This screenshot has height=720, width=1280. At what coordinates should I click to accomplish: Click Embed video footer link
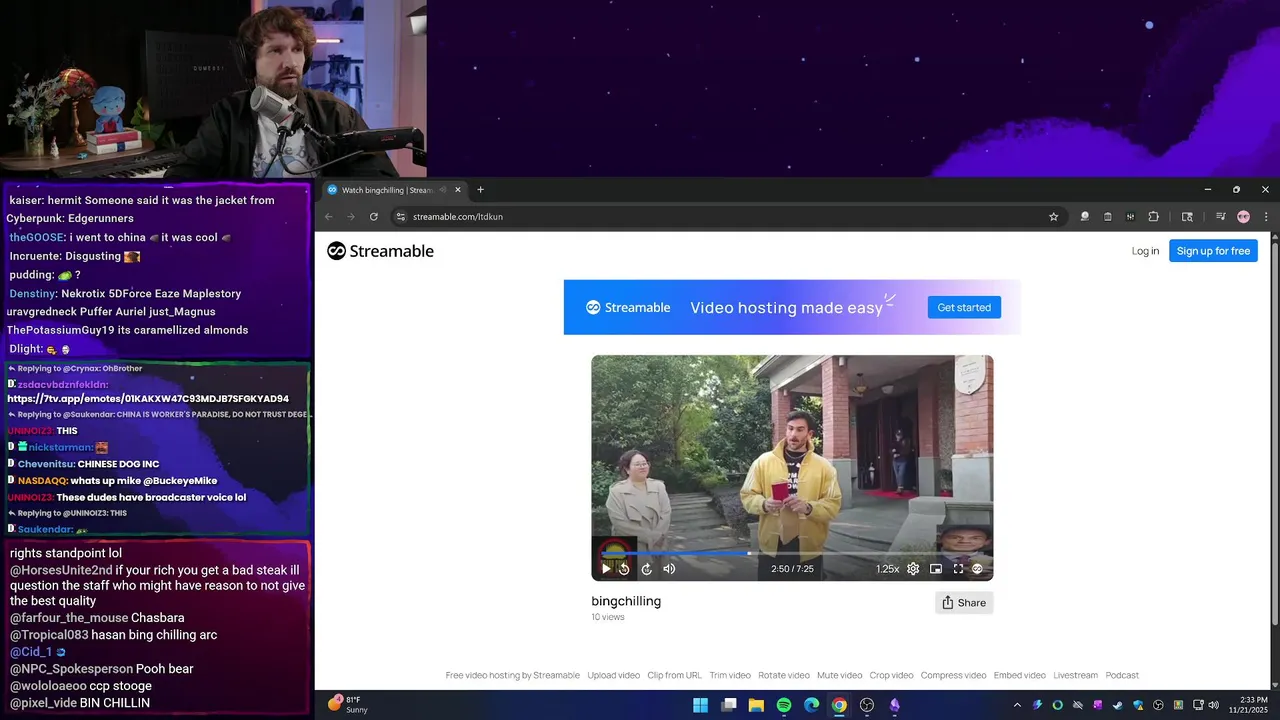coord(1020,675)
